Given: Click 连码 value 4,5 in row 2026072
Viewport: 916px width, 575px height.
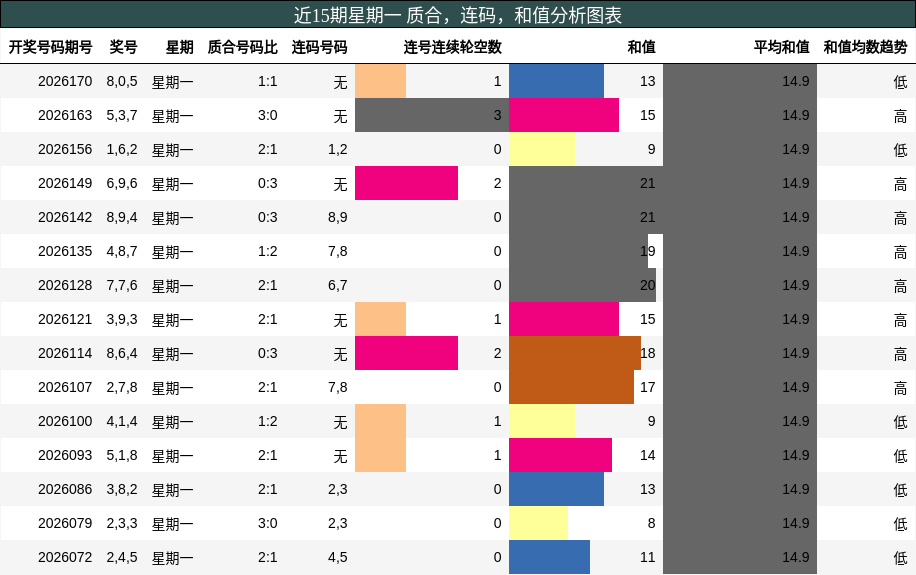Looking at the screenshot, I should pyautogui.click(x=338, y=557).
